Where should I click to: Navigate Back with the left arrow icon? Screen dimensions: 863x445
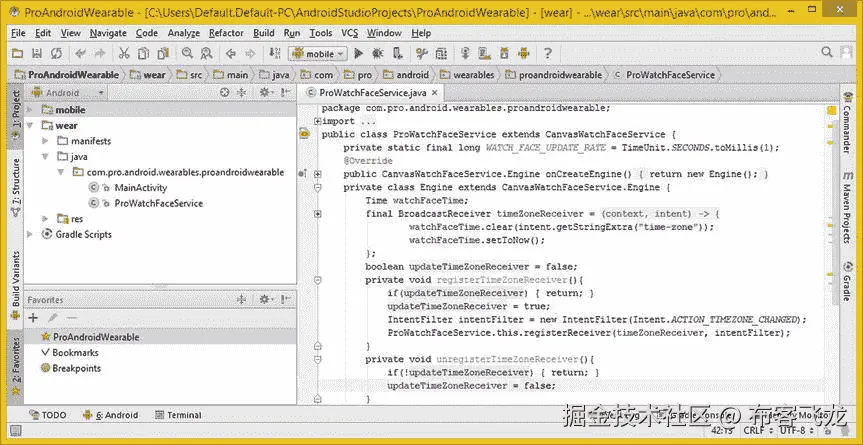point(231,53)
